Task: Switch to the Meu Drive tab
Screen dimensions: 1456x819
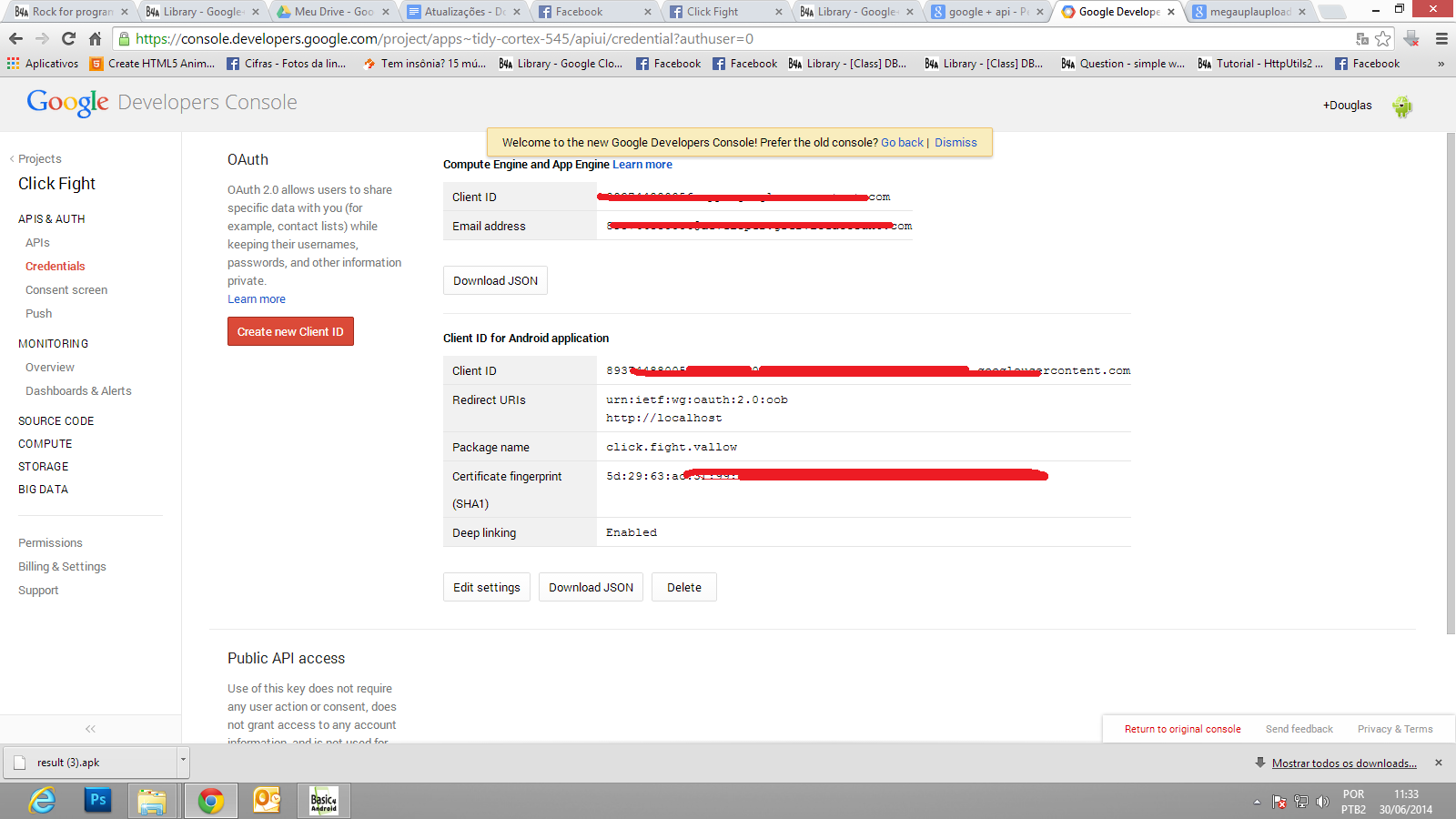Action: pyautogui.click(x=334, y=12)
